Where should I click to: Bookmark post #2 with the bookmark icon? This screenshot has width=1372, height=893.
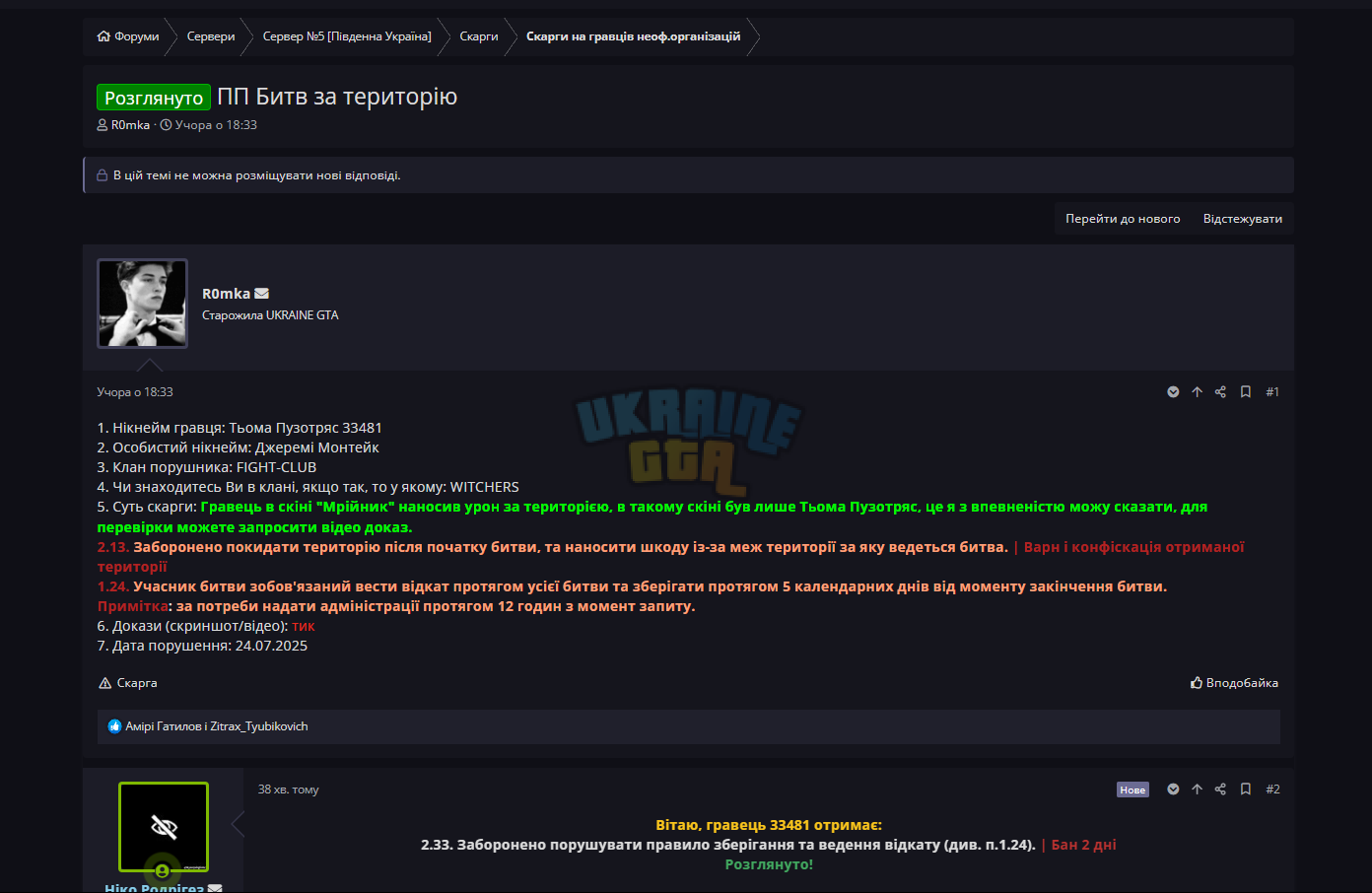point(1246,790)
